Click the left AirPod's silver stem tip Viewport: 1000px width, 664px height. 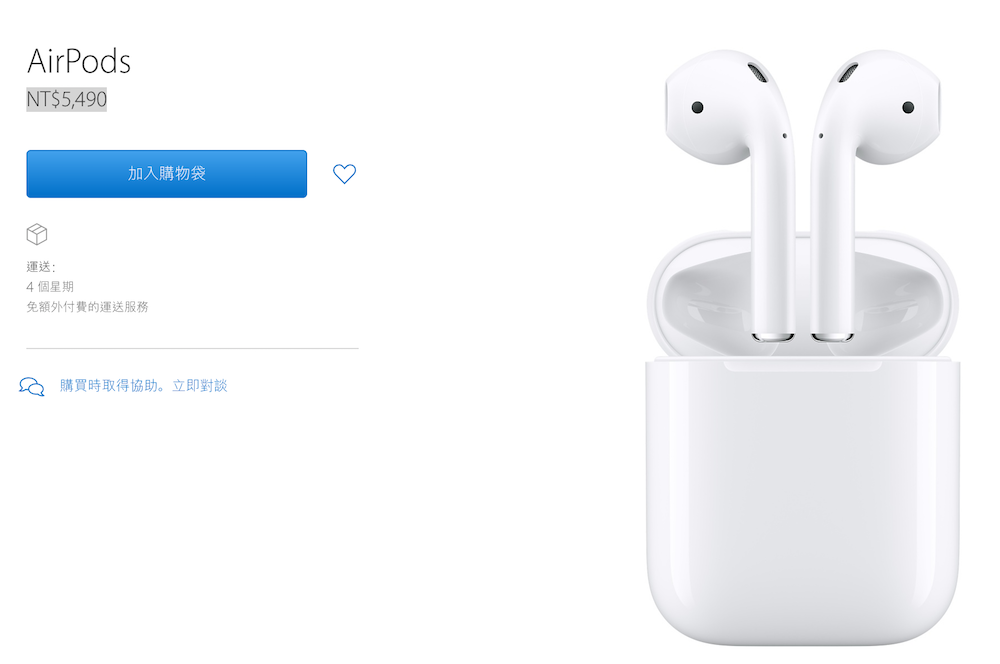pyautogui.click(x=773, y=337)
